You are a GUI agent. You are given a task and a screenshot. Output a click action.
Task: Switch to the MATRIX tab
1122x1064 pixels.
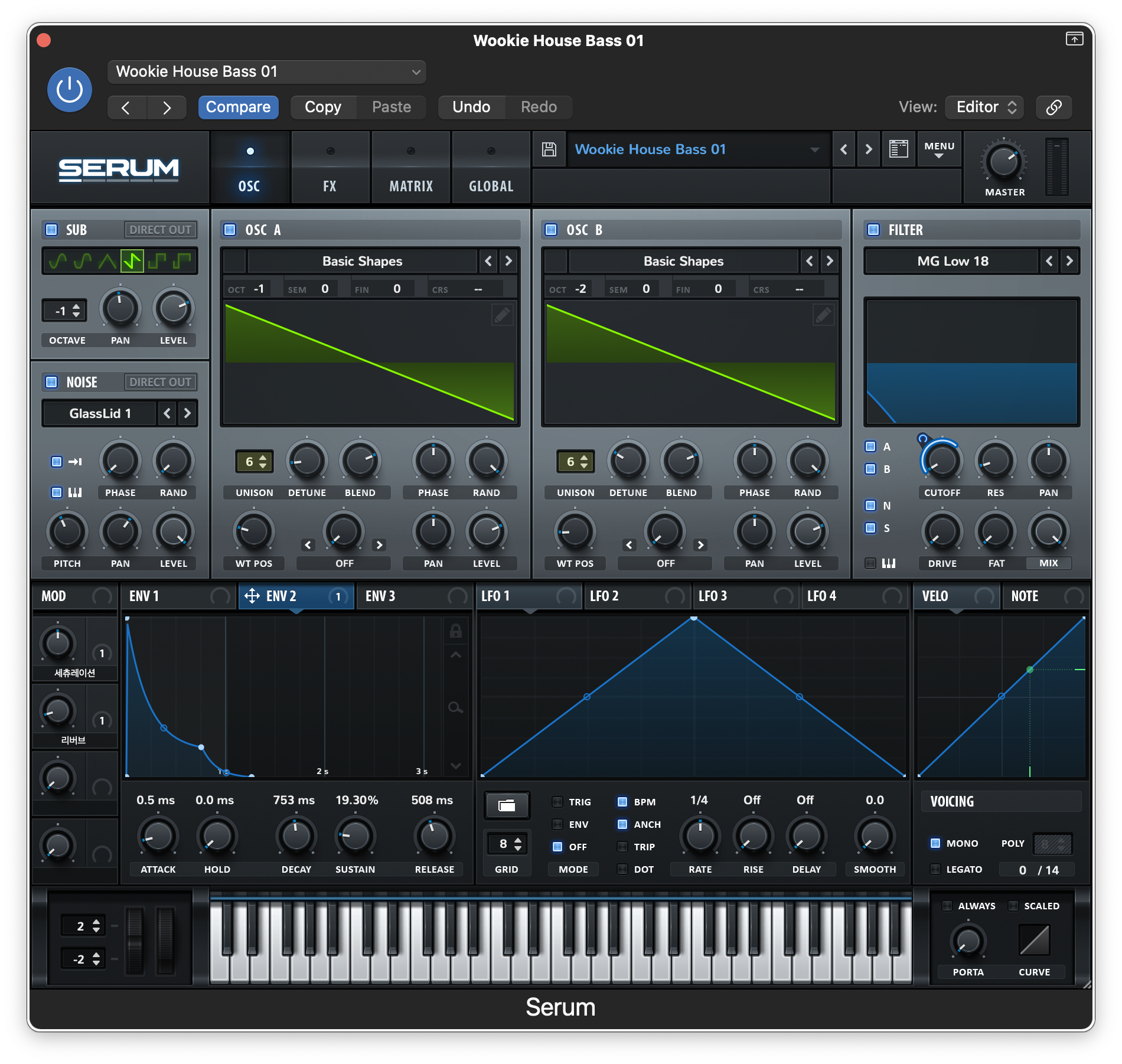coord(411,168)
